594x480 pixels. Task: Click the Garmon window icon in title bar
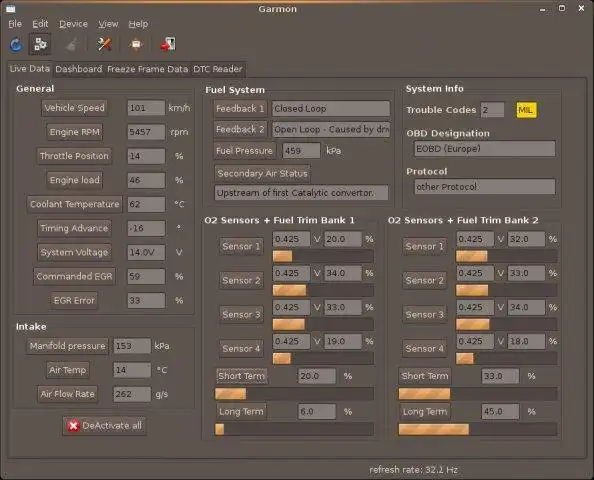[11, 8]
